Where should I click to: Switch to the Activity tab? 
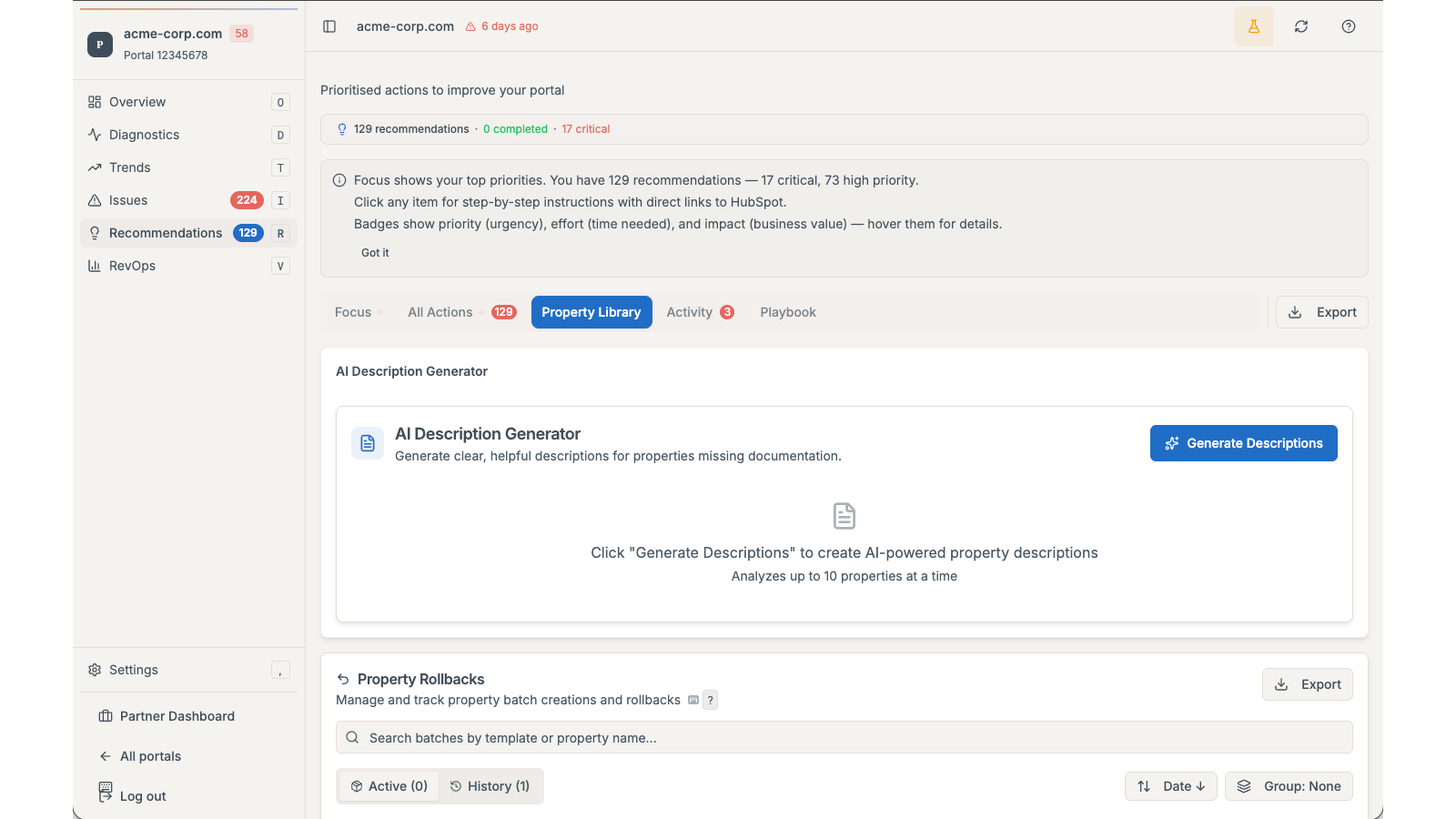(700, 312)
